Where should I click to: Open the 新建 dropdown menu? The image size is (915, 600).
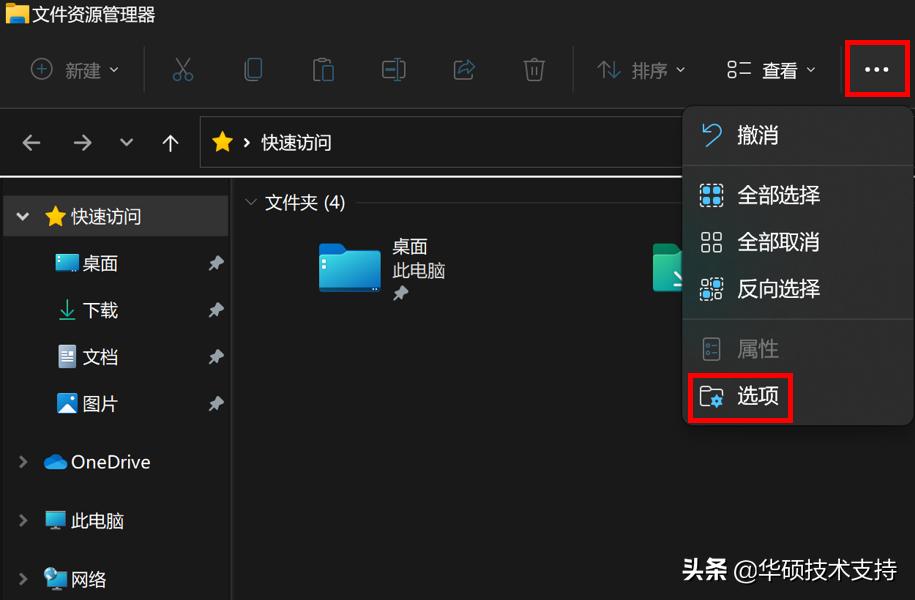pos(74,69)
